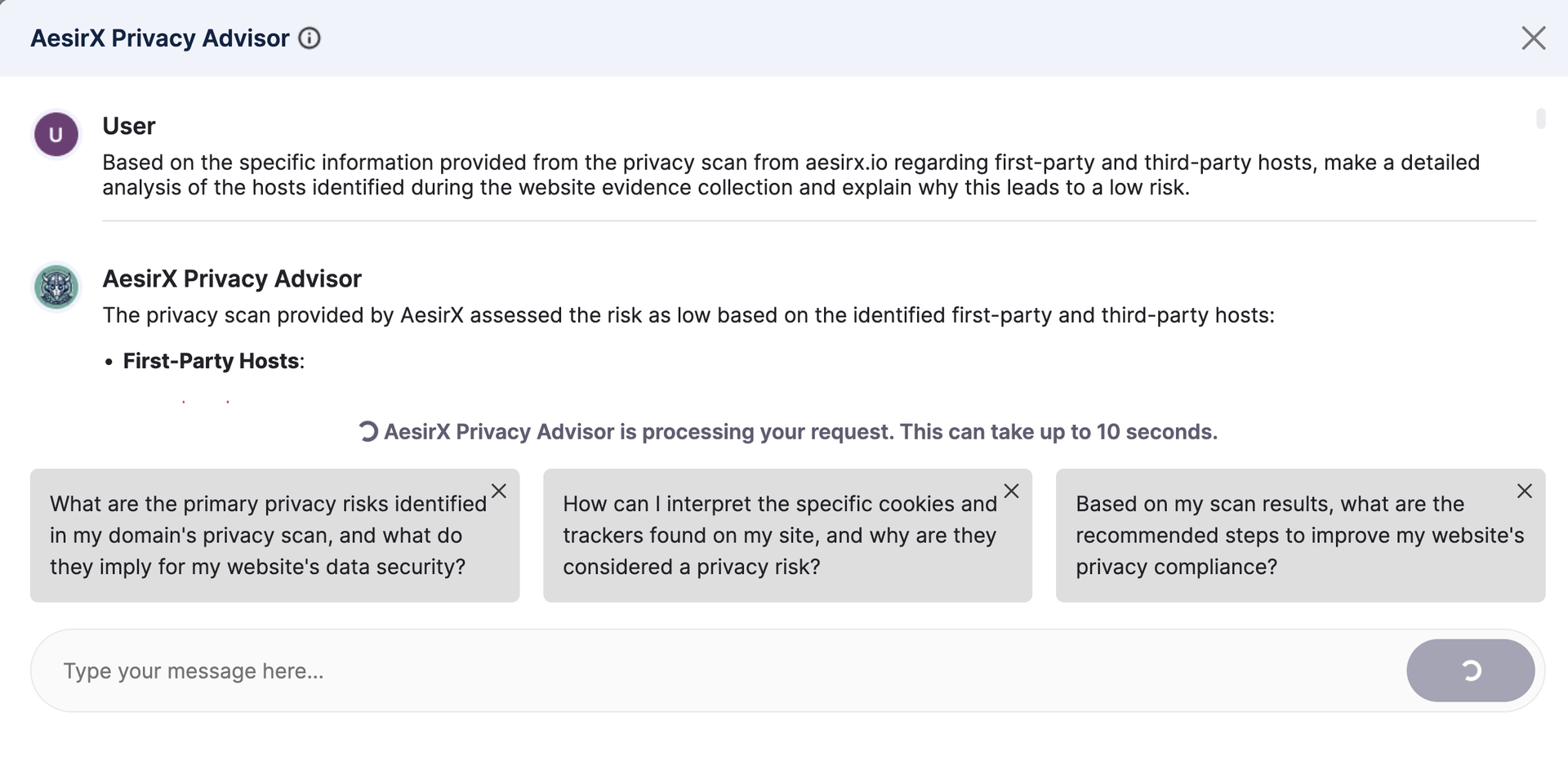1568x757 pixels.
Task: Click the dialog title AesirX Privacy Advisor
Action: tap(160, 38)
